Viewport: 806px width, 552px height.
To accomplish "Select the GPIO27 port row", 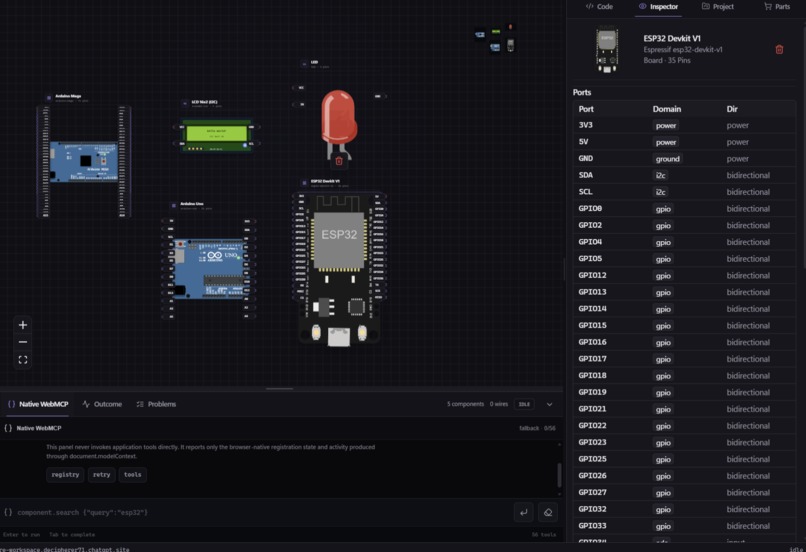I will [684, 492].
